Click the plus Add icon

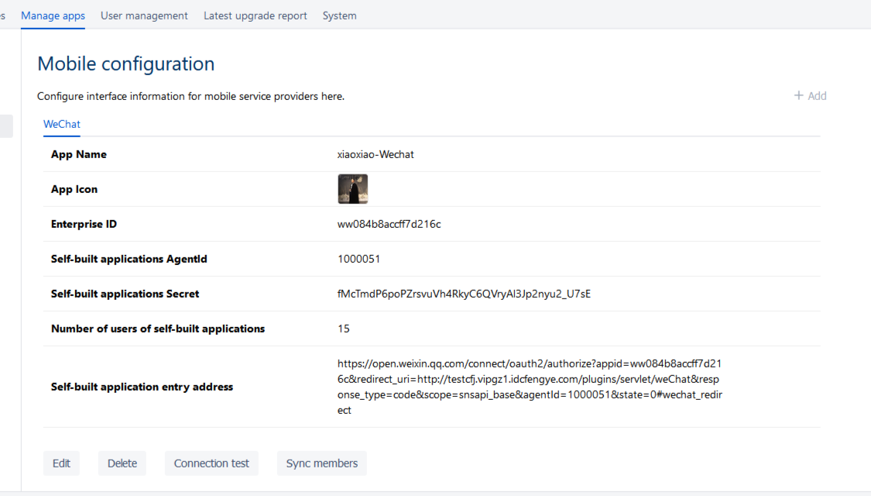coord(799,96)
